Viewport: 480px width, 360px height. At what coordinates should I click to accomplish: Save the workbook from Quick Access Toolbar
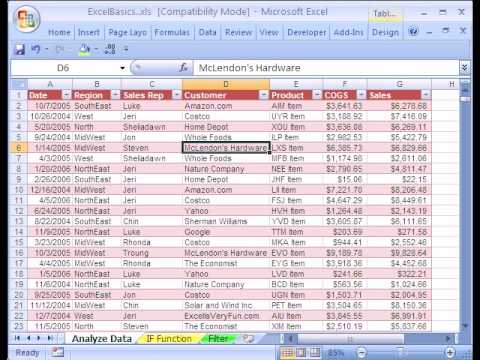click(x=20, y=49)
